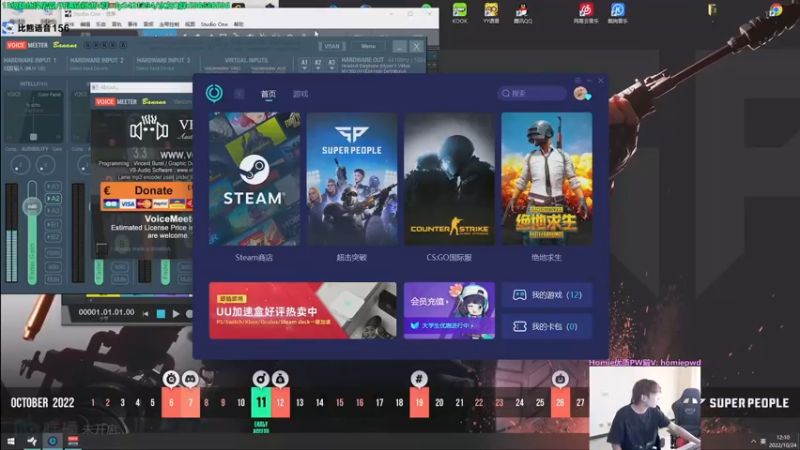Viewport: 800px width, 450px height.
Task: Open A2 hardware out device dropdown
Action: point(318,64)
